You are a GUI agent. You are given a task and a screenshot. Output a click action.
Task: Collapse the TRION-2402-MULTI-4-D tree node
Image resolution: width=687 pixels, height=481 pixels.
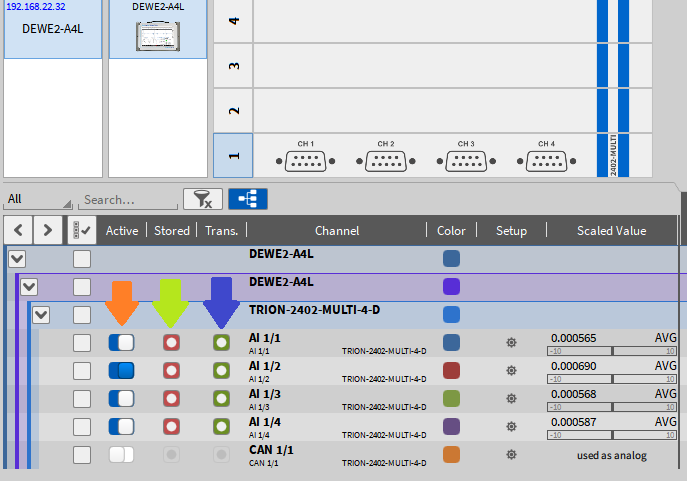(x=41, y=315)
